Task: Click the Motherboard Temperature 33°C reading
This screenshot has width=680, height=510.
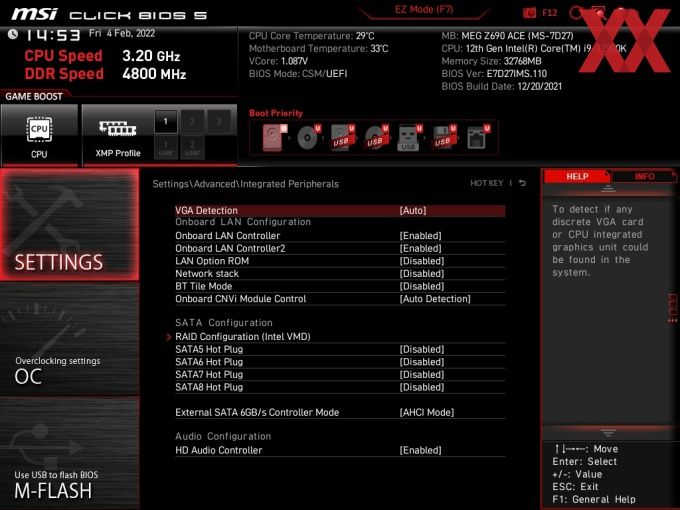Action: (x=319, y=49)
